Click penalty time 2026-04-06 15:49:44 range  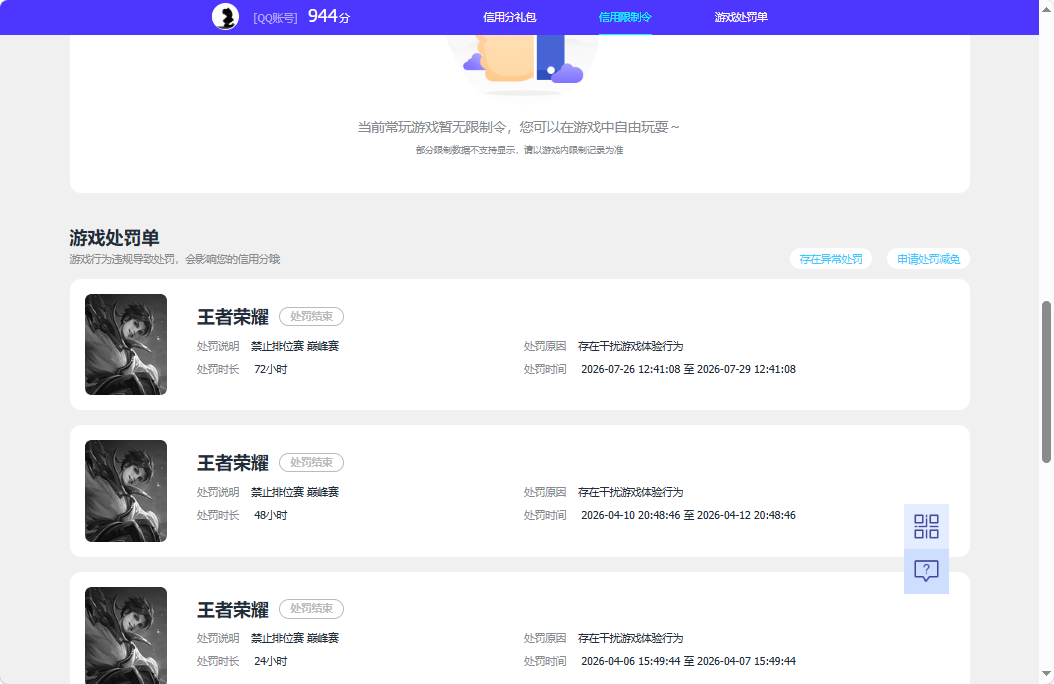688,661
